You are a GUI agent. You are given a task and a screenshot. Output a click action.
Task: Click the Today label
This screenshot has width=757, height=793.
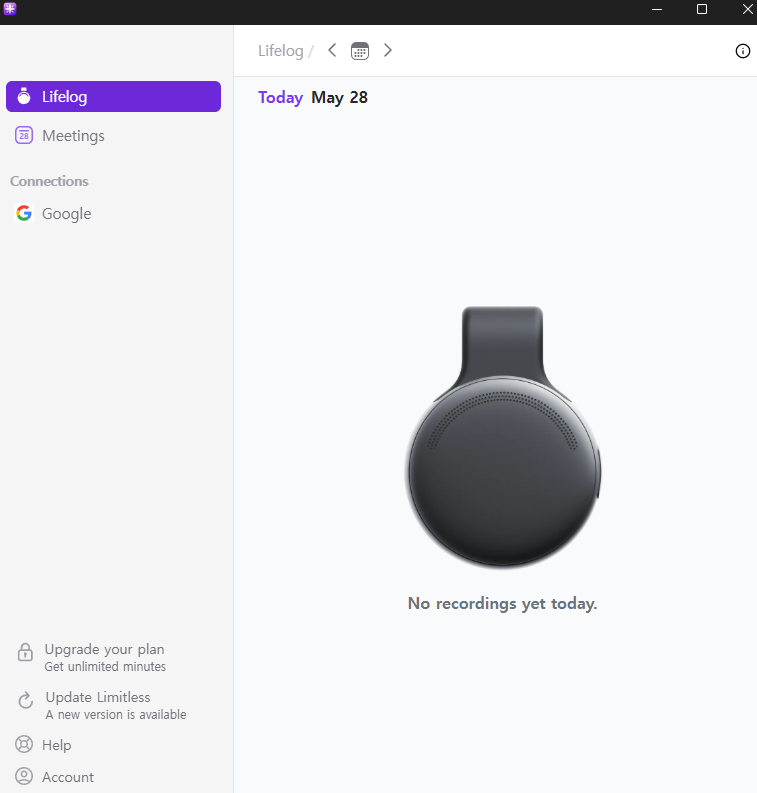click(x=281, y=97)
